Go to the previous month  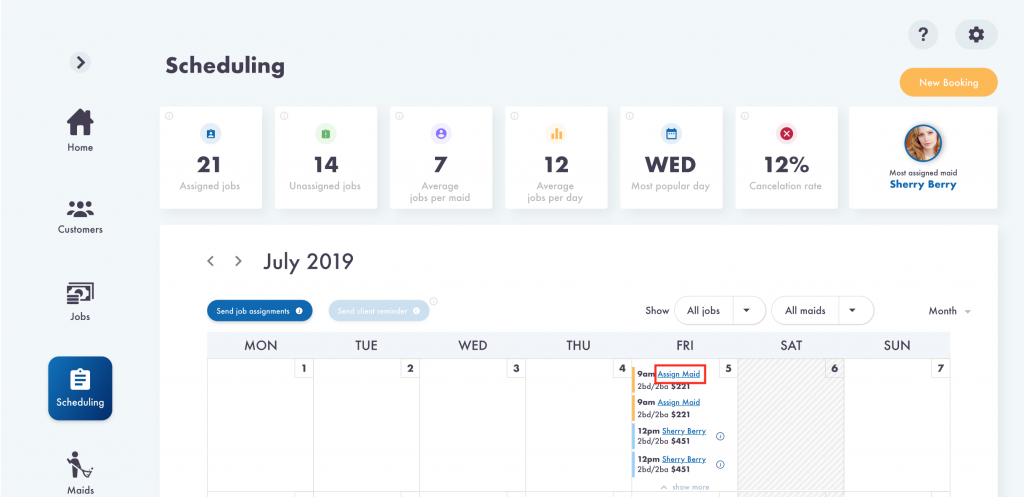pyautogui.click(x=210, y=261)
